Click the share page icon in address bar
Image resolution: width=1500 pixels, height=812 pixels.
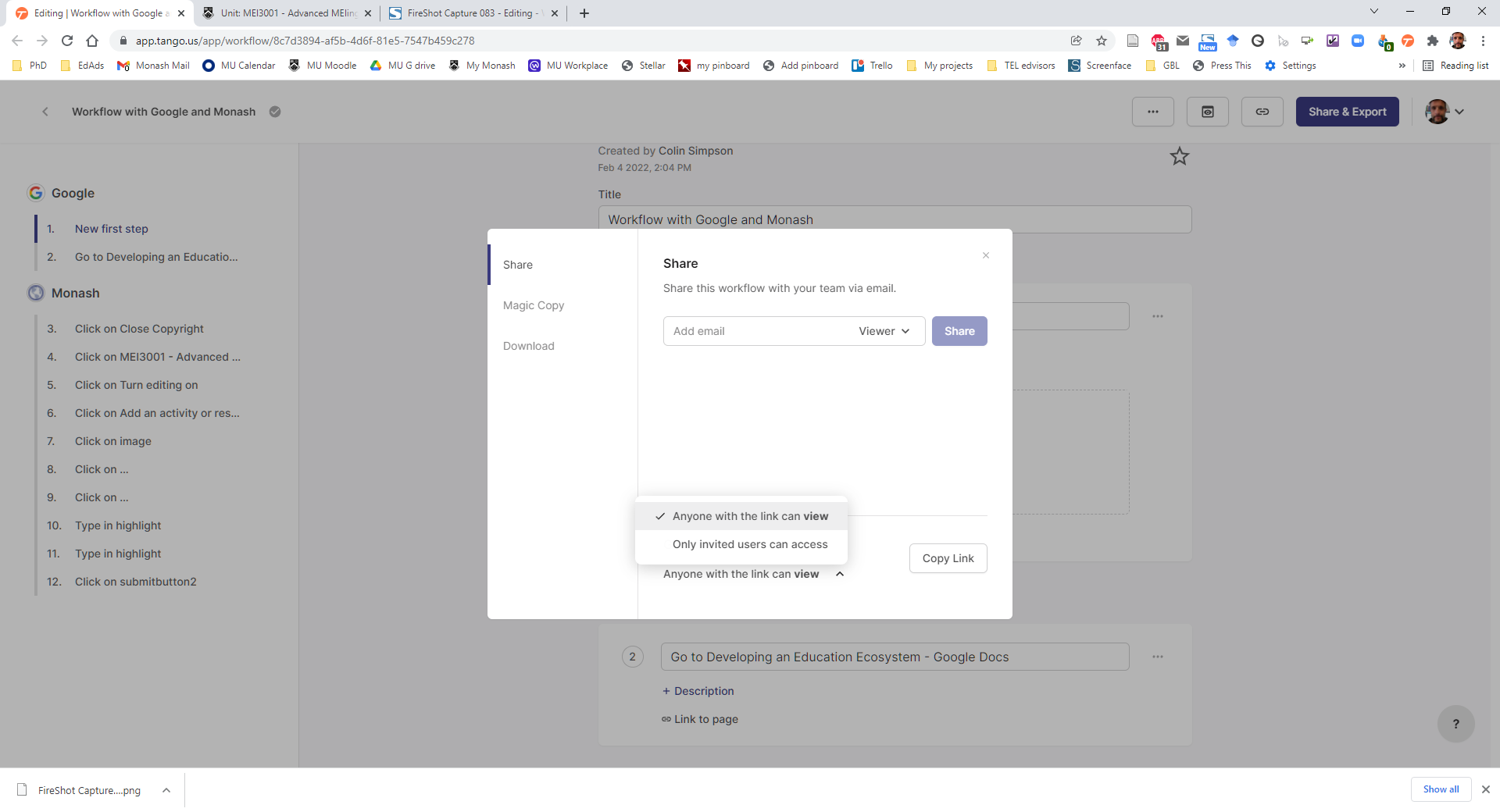1077,41
